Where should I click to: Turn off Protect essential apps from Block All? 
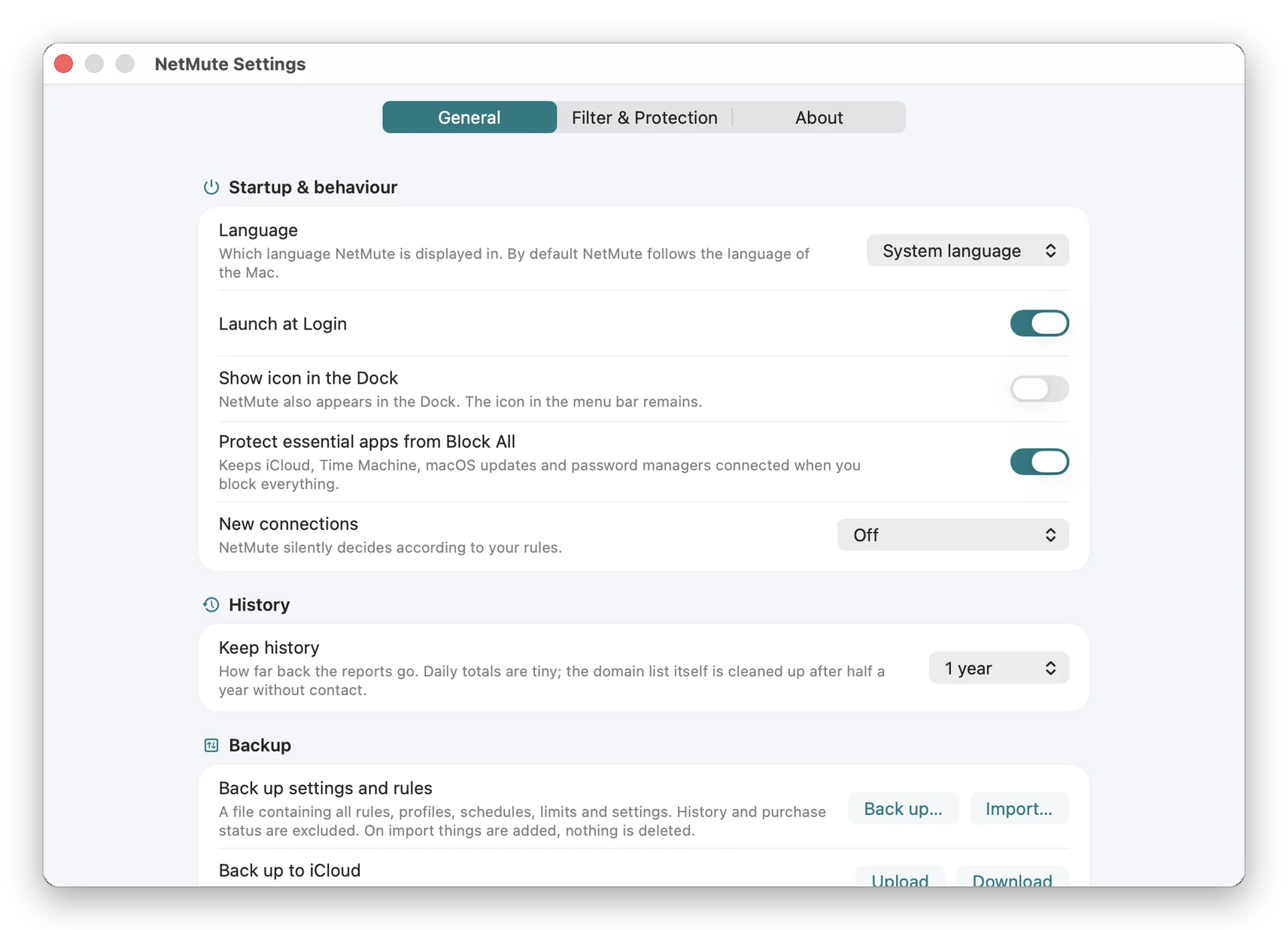point(1039,462)
